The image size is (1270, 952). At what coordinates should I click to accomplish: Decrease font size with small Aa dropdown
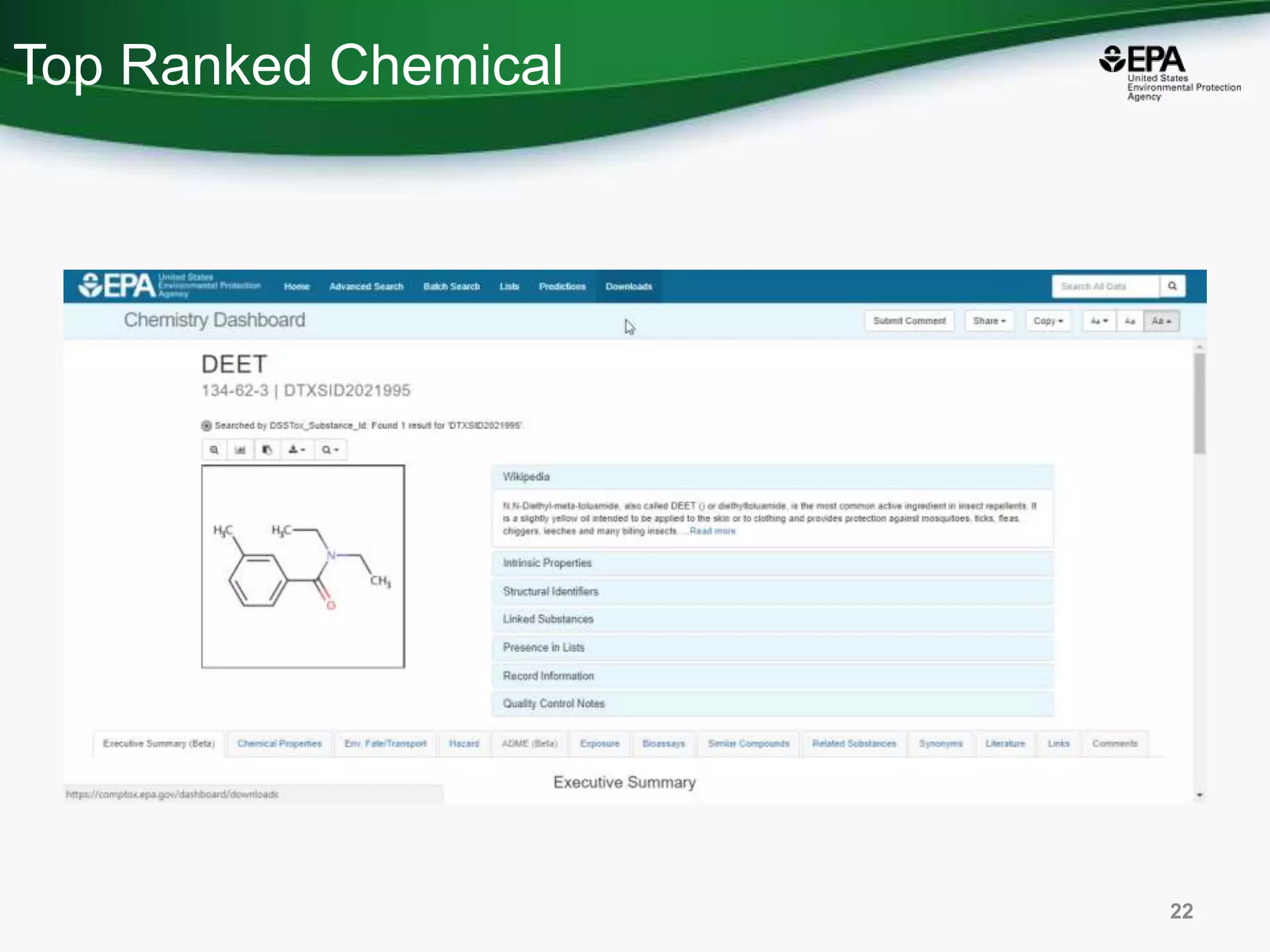1099,321
